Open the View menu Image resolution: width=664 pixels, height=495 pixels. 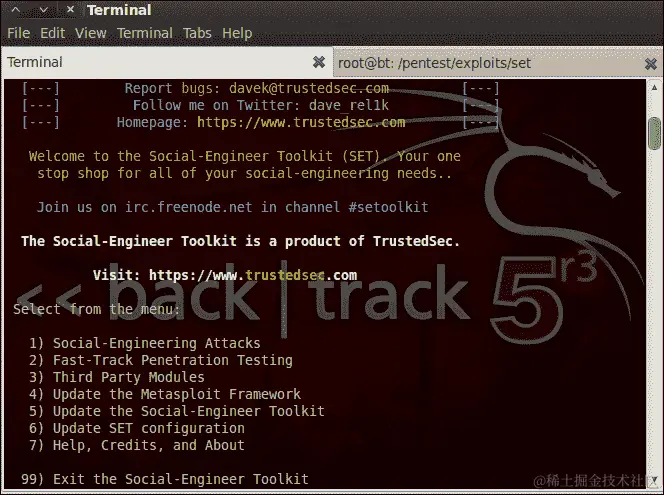[x=91, y=33]
